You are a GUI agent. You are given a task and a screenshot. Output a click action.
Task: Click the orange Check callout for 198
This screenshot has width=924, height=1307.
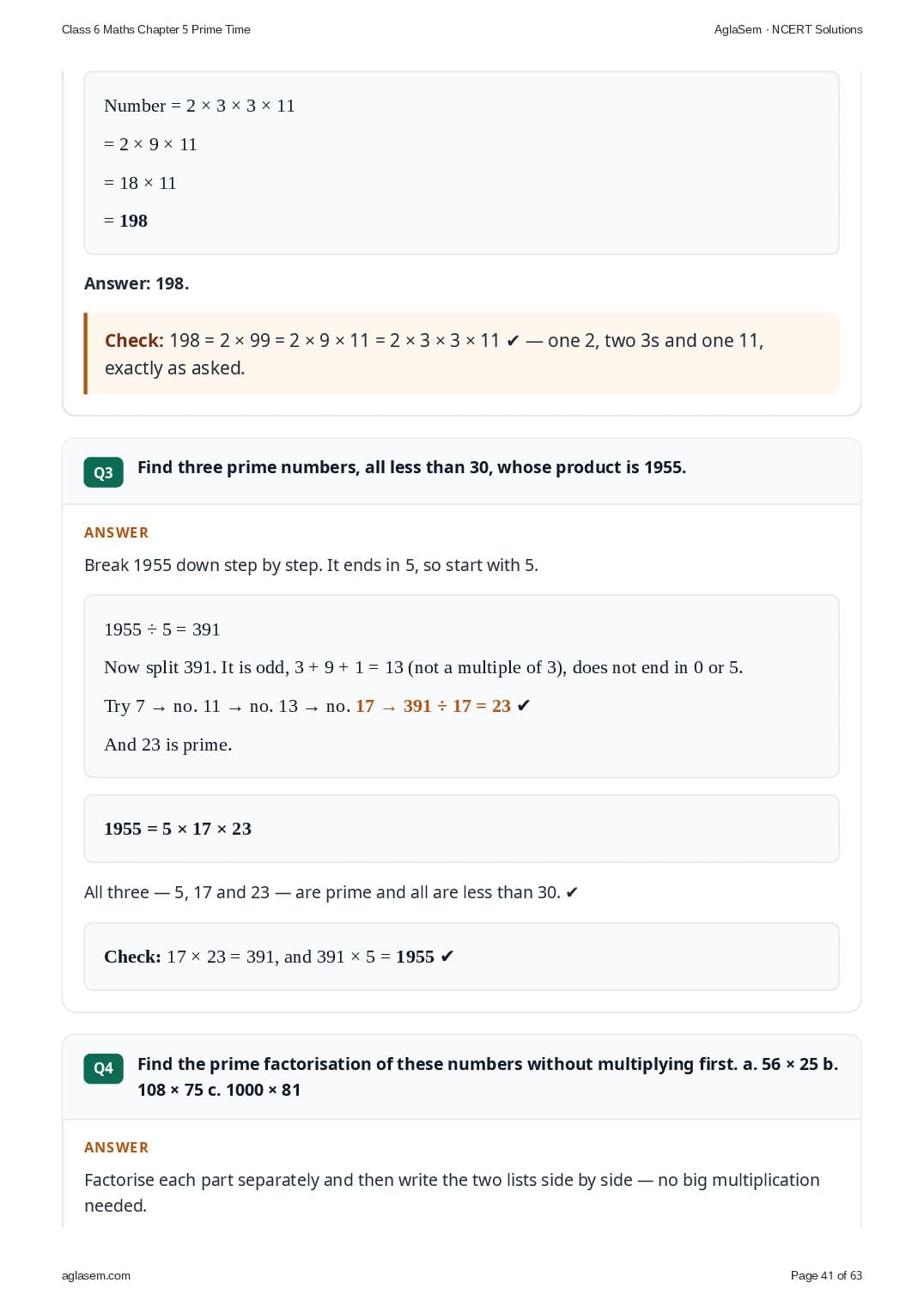click(x=462, y=354)
